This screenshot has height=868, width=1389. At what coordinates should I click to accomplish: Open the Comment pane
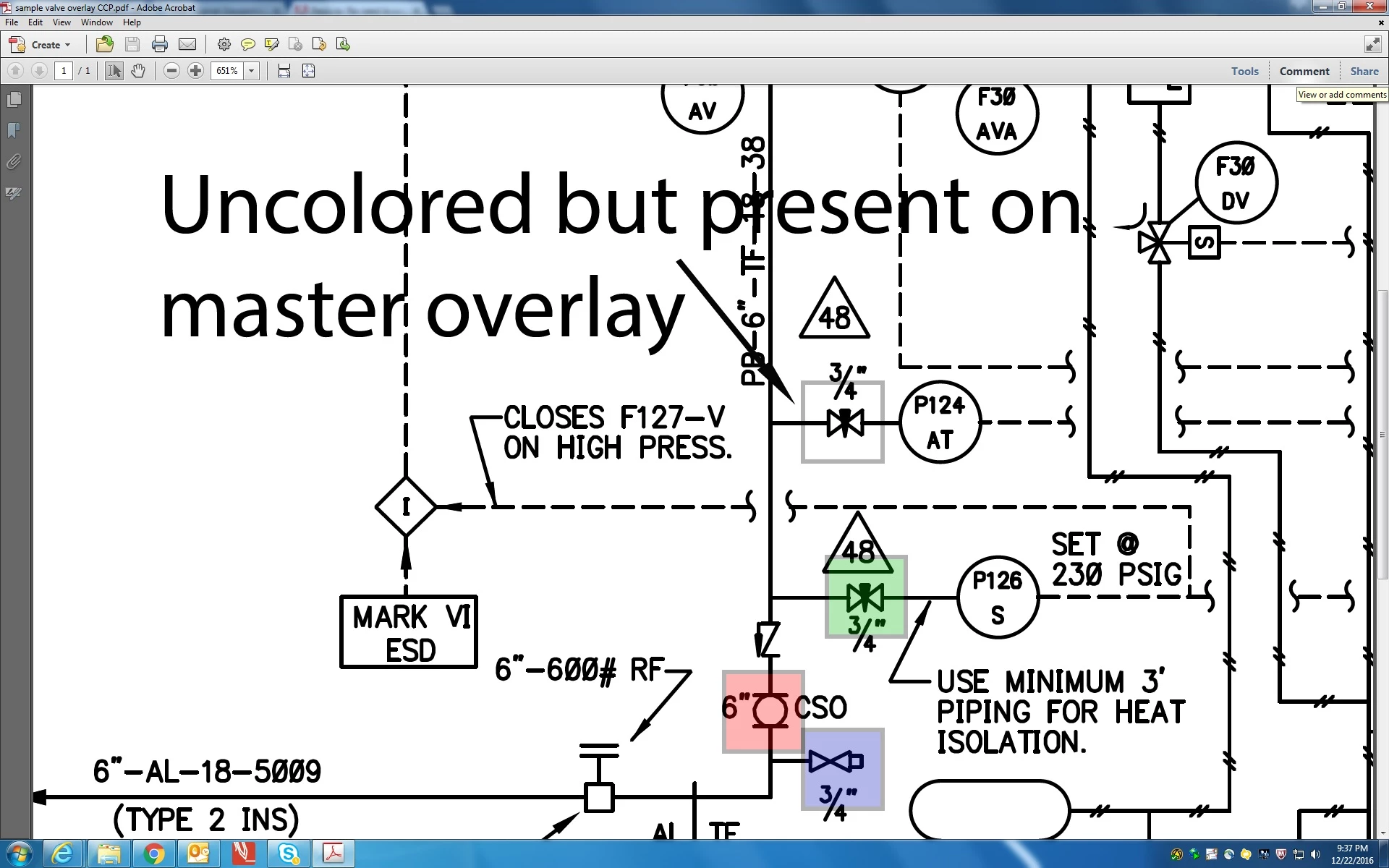coord(1304,71)
